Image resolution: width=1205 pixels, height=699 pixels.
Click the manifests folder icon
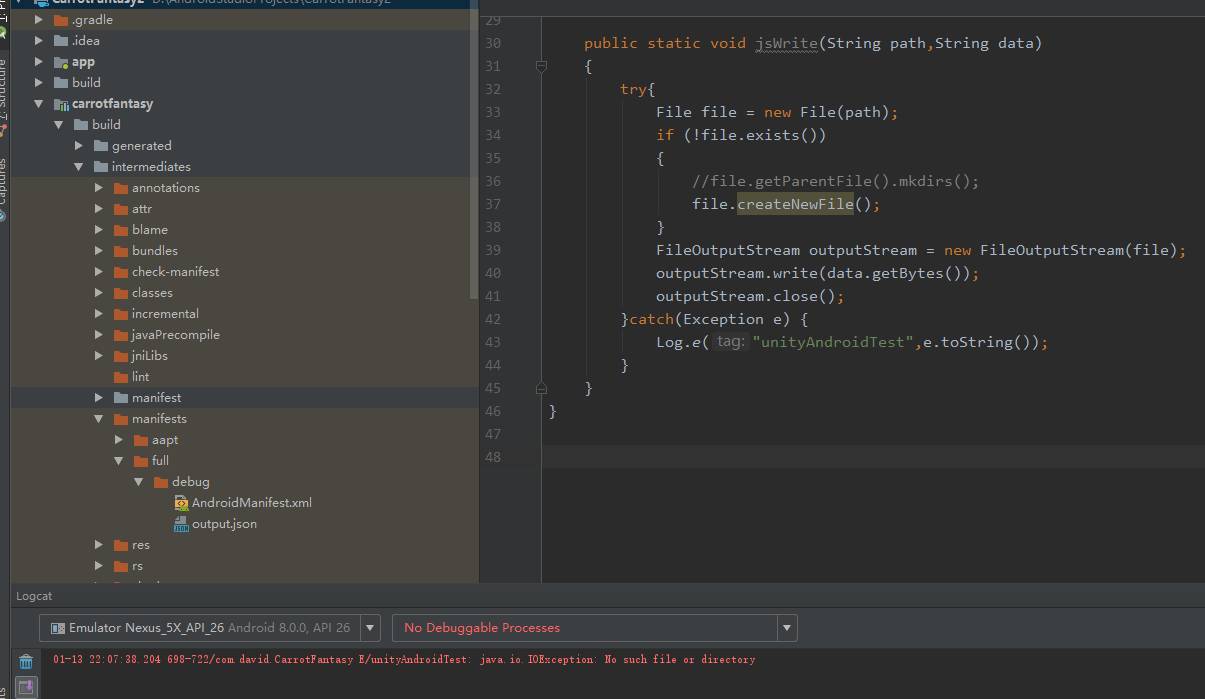(x=121, y=419)
